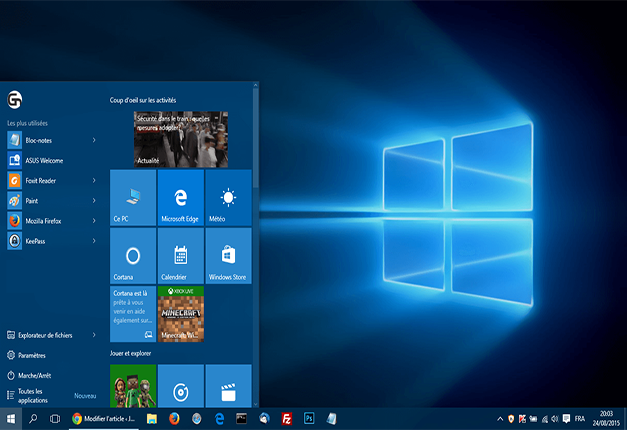Launch the Météo weather tile
627x430 pixels.
228,197
